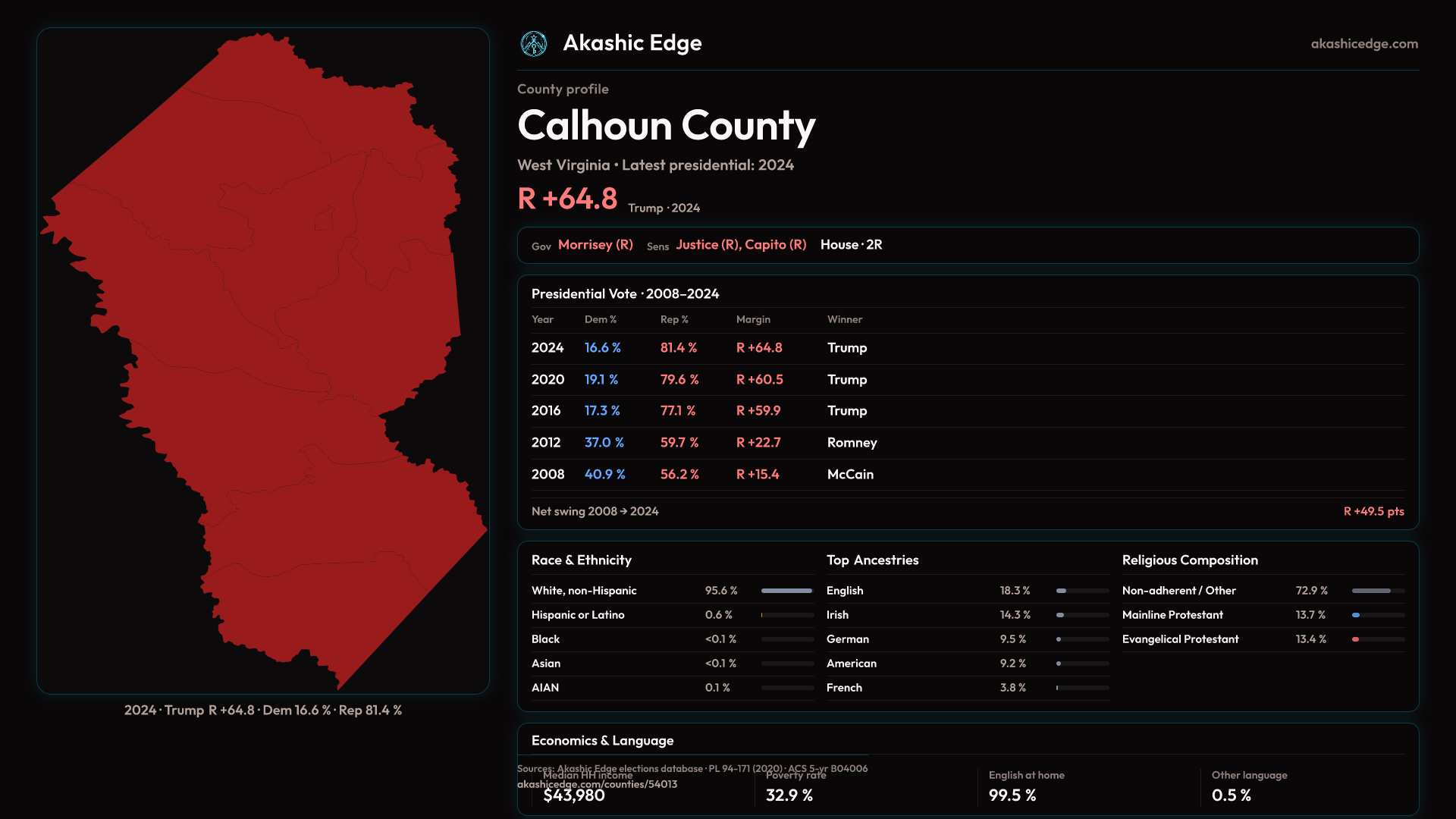1456x819 pixels.
Task: Click the White, non-Hispanic percentage bar
Action: [x=786, y=591]
